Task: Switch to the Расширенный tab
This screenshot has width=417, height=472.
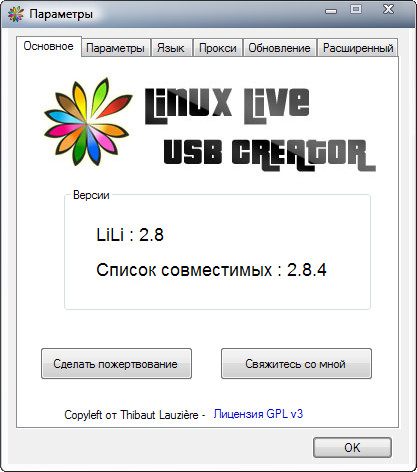Action: [x=358, y=48]
